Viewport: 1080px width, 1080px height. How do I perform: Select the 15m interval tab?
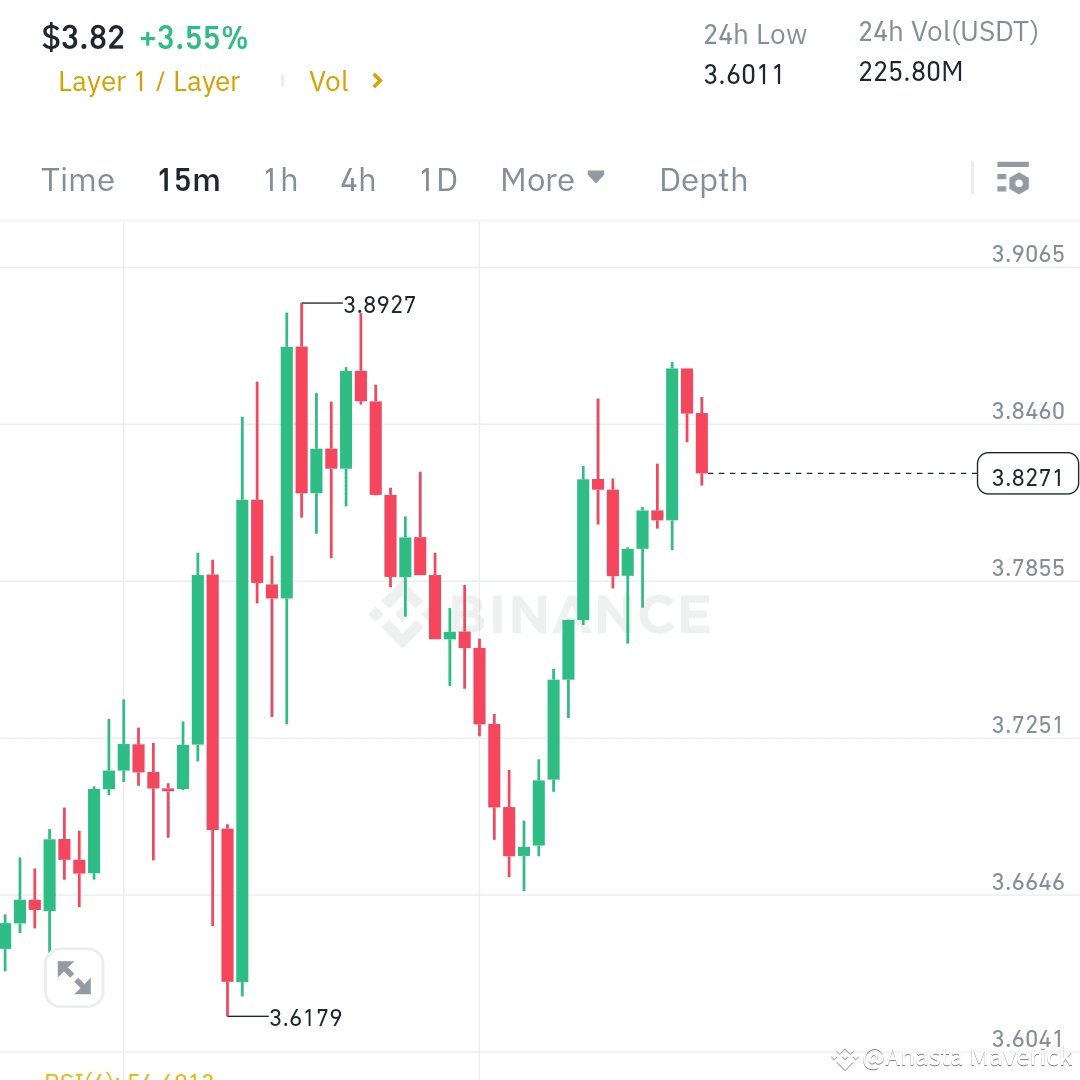(x=188, y=179)
